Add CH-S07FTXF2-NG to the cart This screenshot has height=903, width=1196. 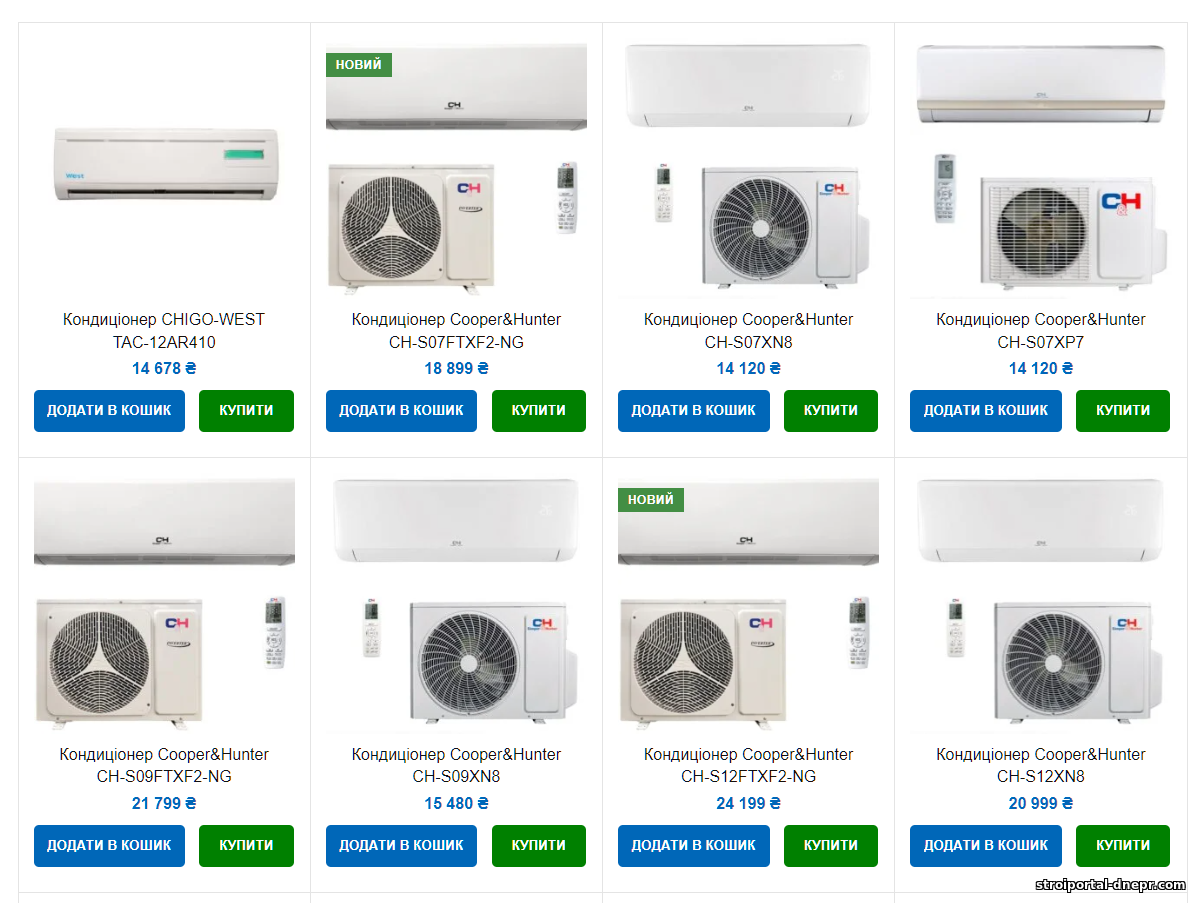[x=401, y=411]
